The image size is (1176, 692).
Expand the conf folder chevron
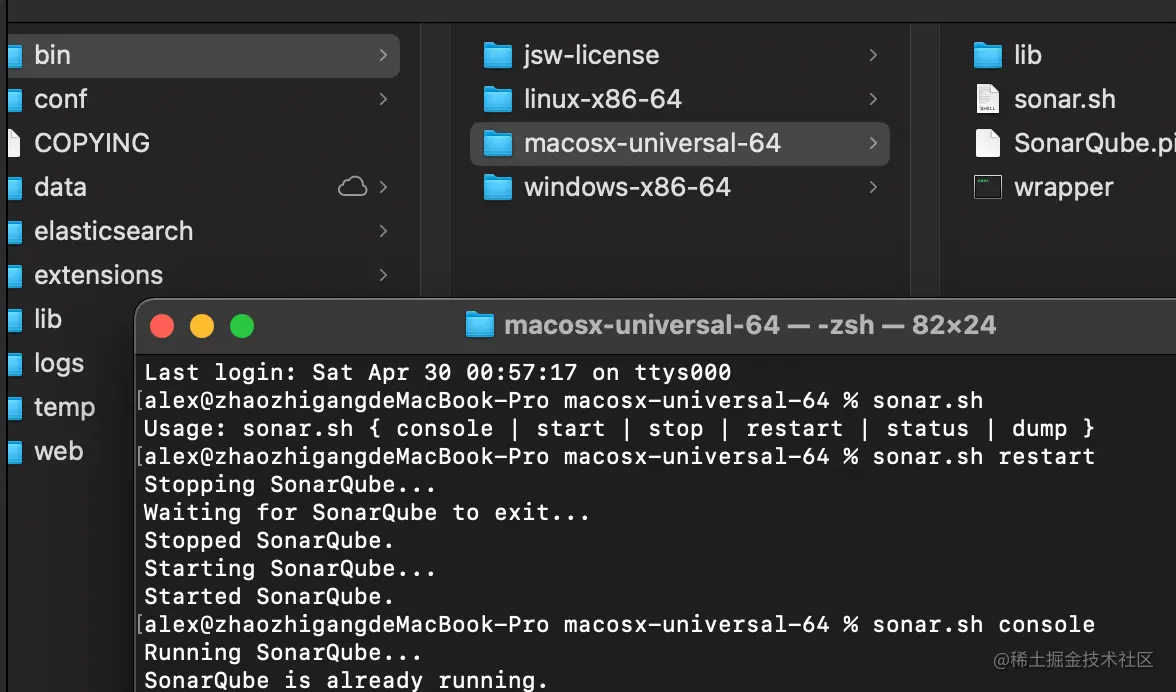coord(383,99)
